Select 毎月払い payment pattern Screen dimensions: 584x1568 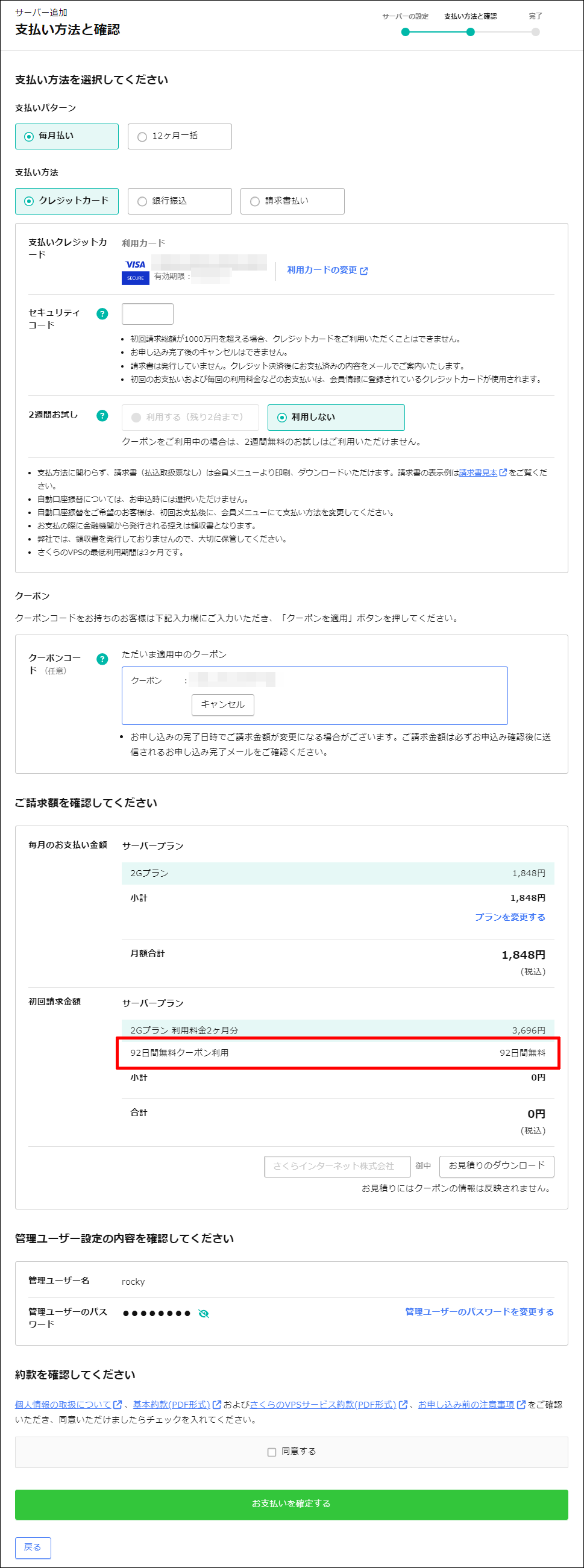67,136
